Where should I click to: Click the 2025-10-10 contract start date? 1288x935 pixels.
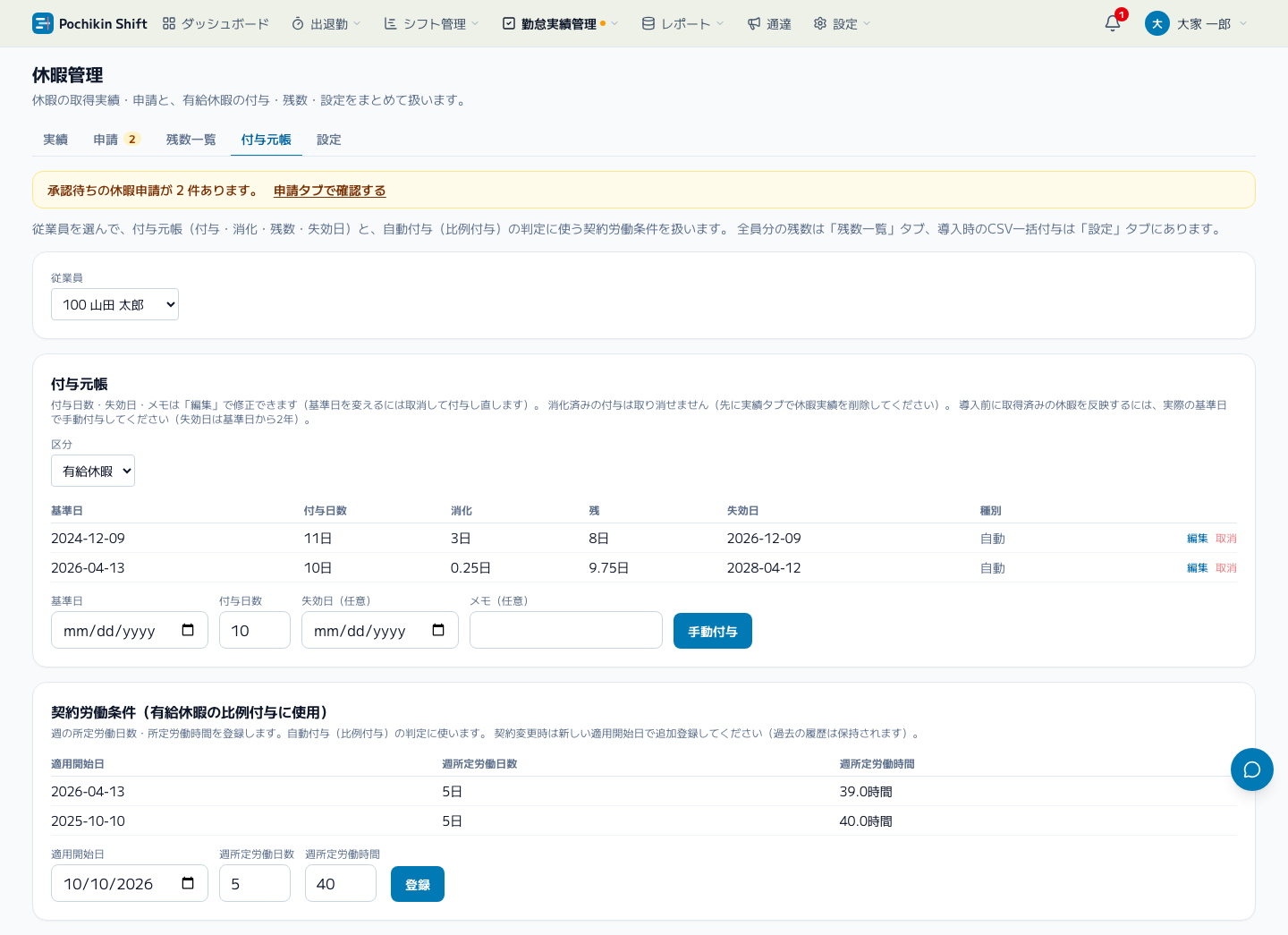click(x=88, y=821)
